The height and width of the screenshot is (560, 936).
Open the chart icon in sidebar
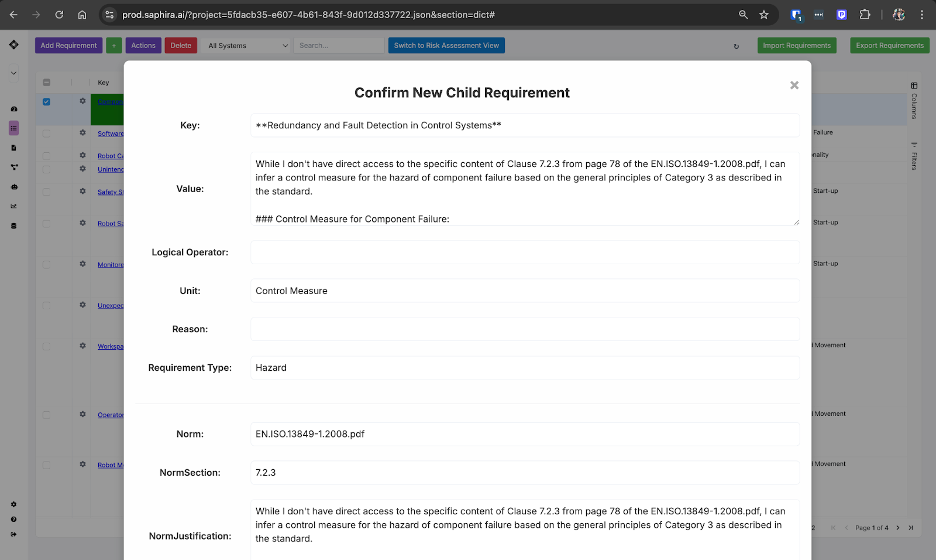click(x=14, y=206)
